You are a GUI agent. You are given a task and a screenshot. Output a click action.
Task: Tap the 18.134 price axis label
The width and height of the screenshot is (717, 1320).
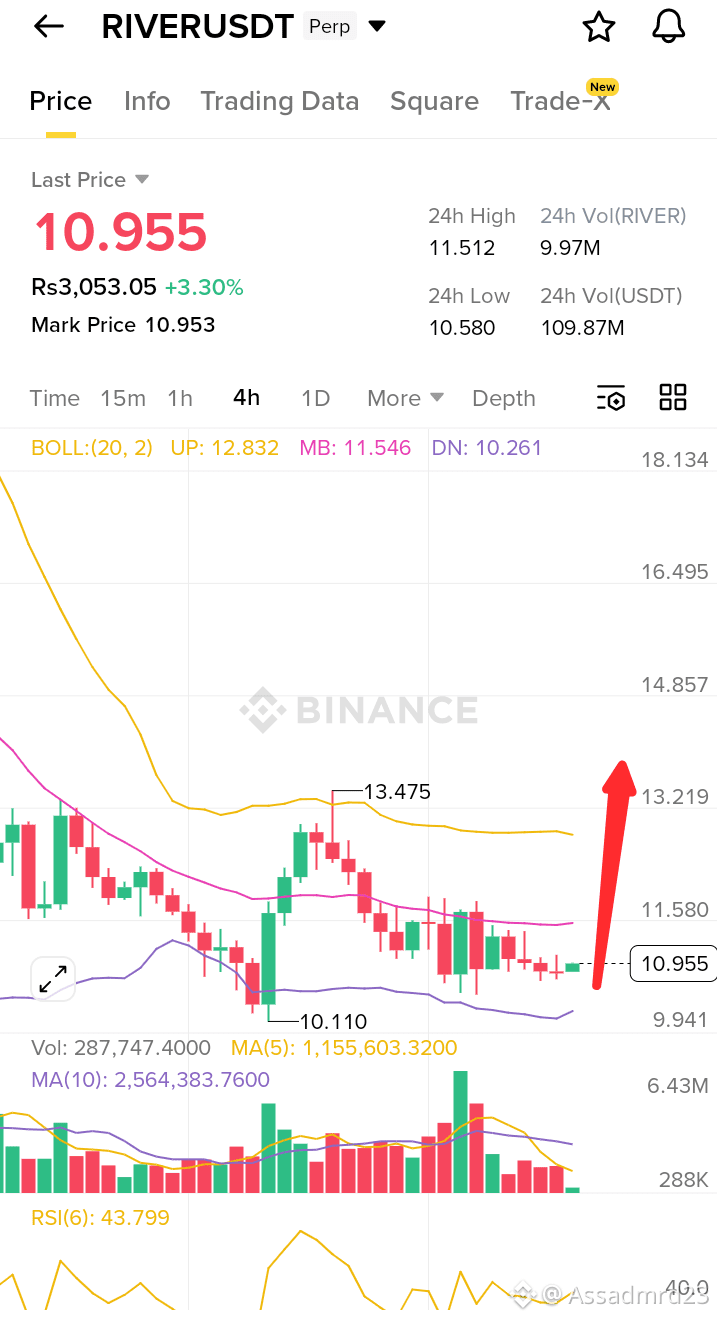pyautogui.click(x=675, y=460)
